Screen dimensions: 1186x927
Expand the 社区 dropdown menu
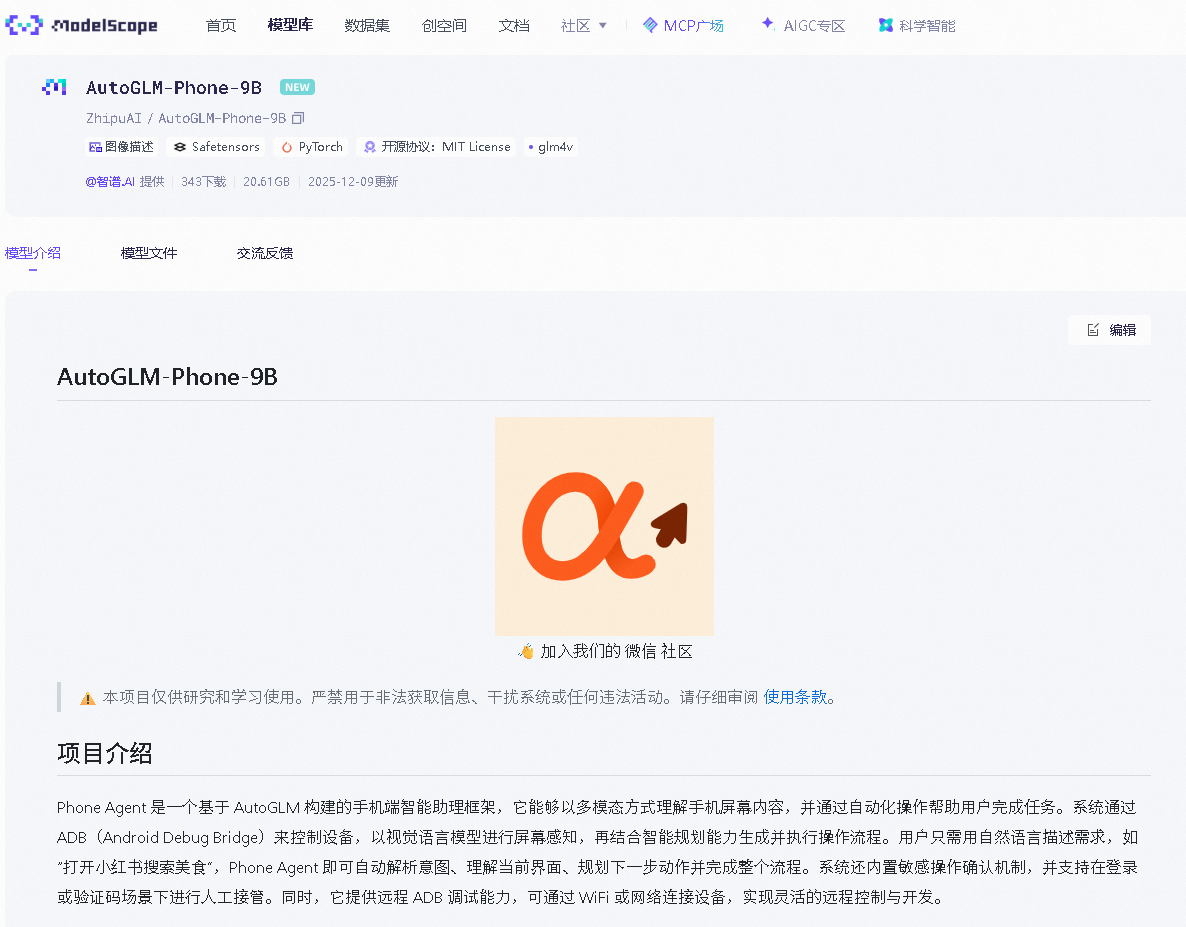583,25
